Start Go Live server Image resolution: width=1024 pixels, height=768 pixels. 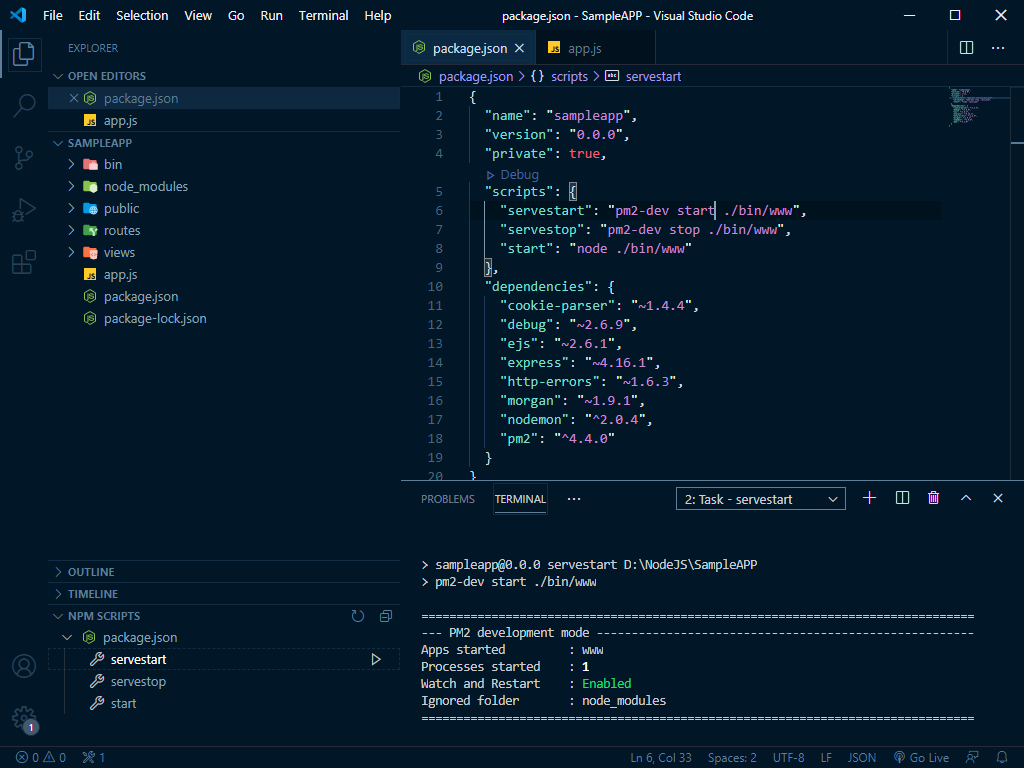pos(921,758)
